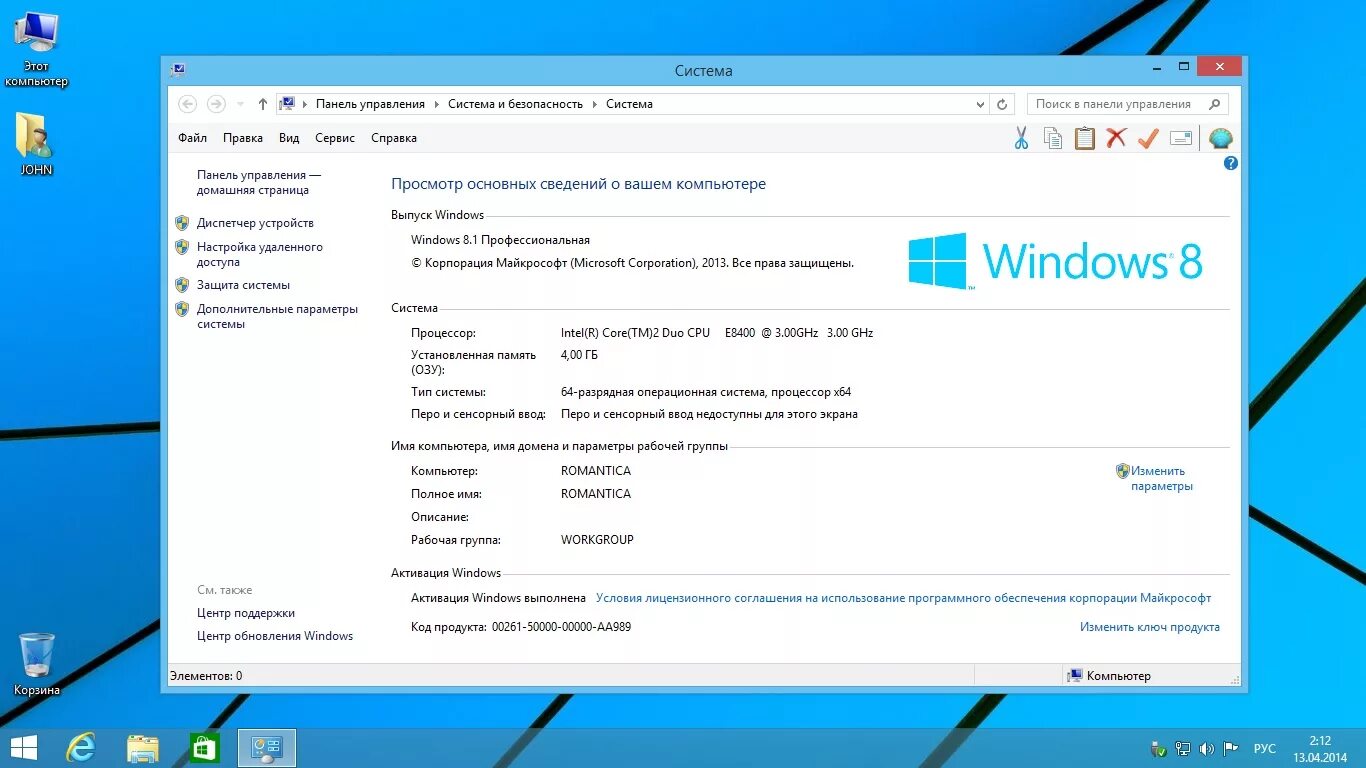
Task: Click the Компьютер status bar entry
Action: click(1109, 676)
